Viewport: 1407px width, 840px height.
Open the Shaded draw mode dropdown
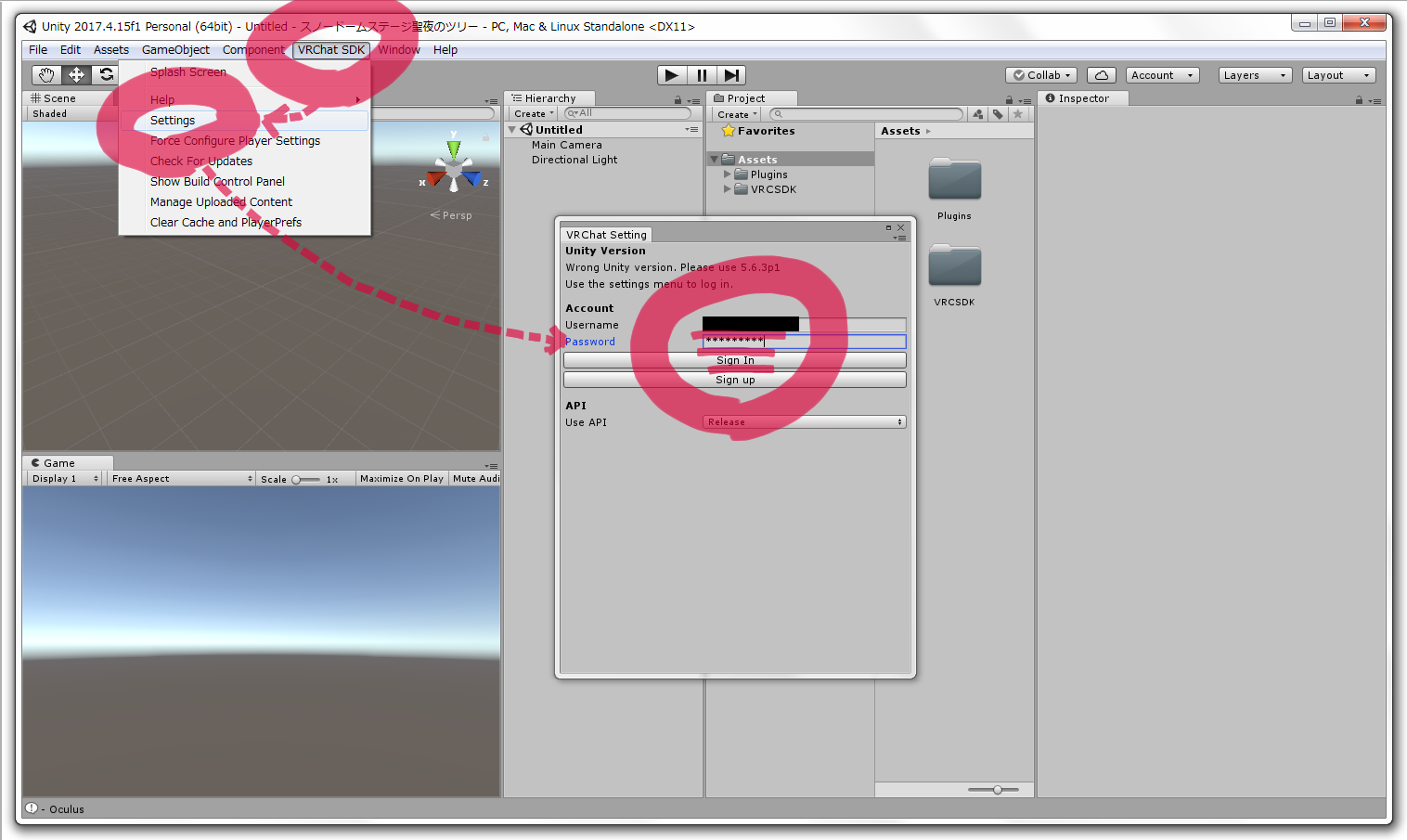69,114
